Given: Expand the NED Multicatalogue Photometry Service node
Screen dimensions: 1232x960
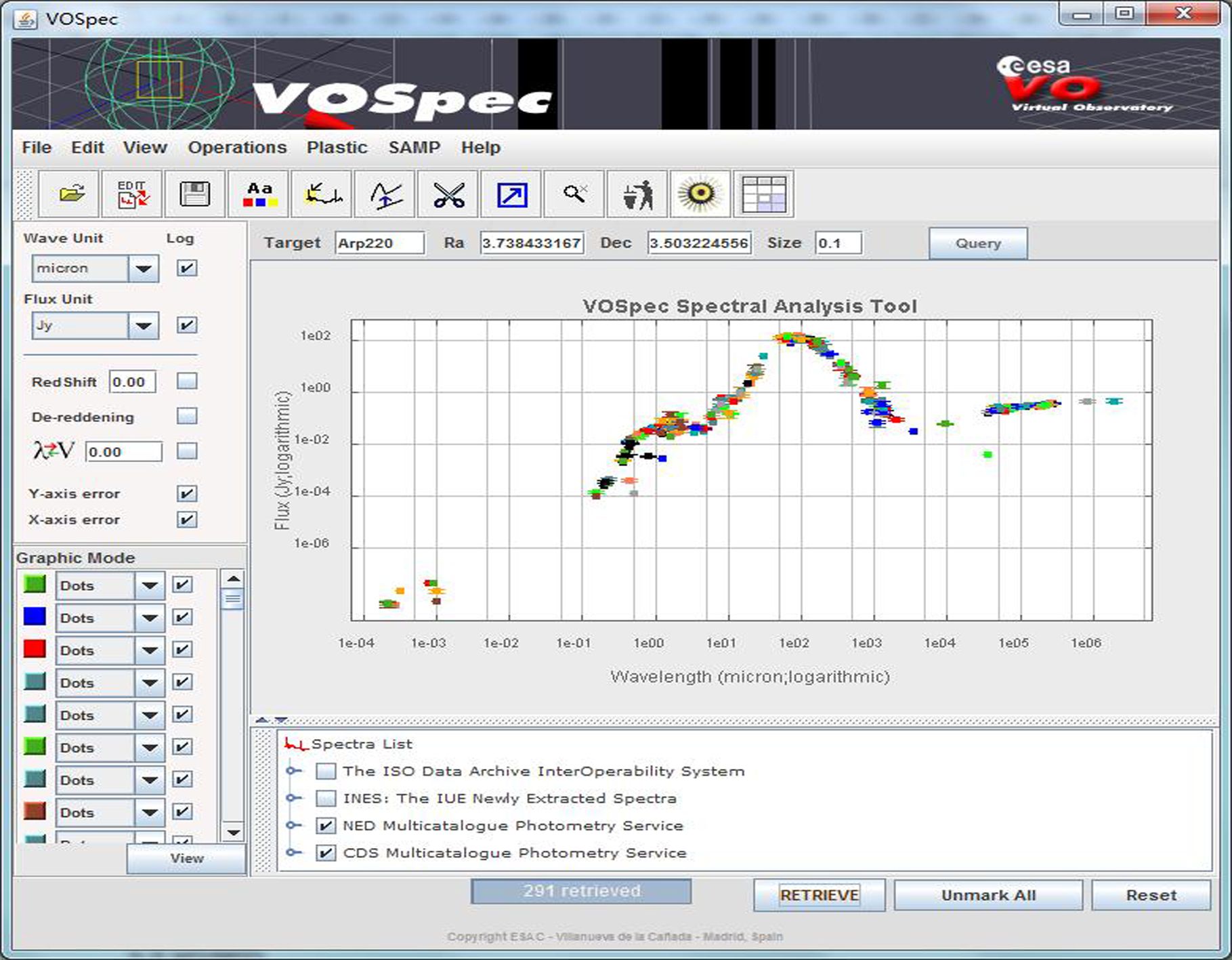Looking at the screenshot, I should click(293, 825).
